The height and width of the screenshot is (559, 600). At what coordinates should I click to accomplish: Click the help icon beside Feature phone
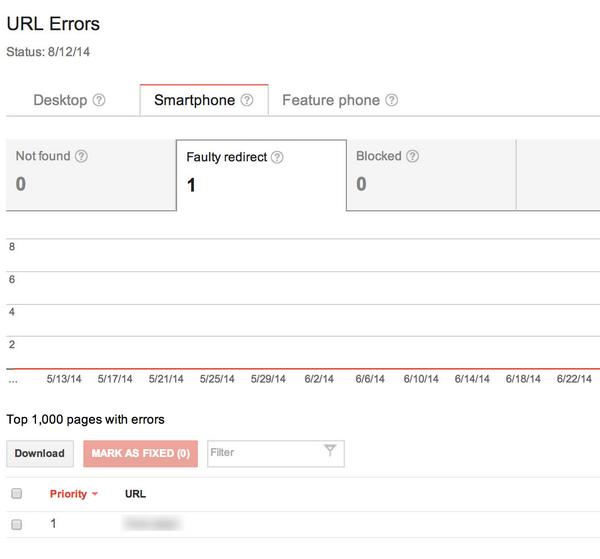click(x=392, y=100)
